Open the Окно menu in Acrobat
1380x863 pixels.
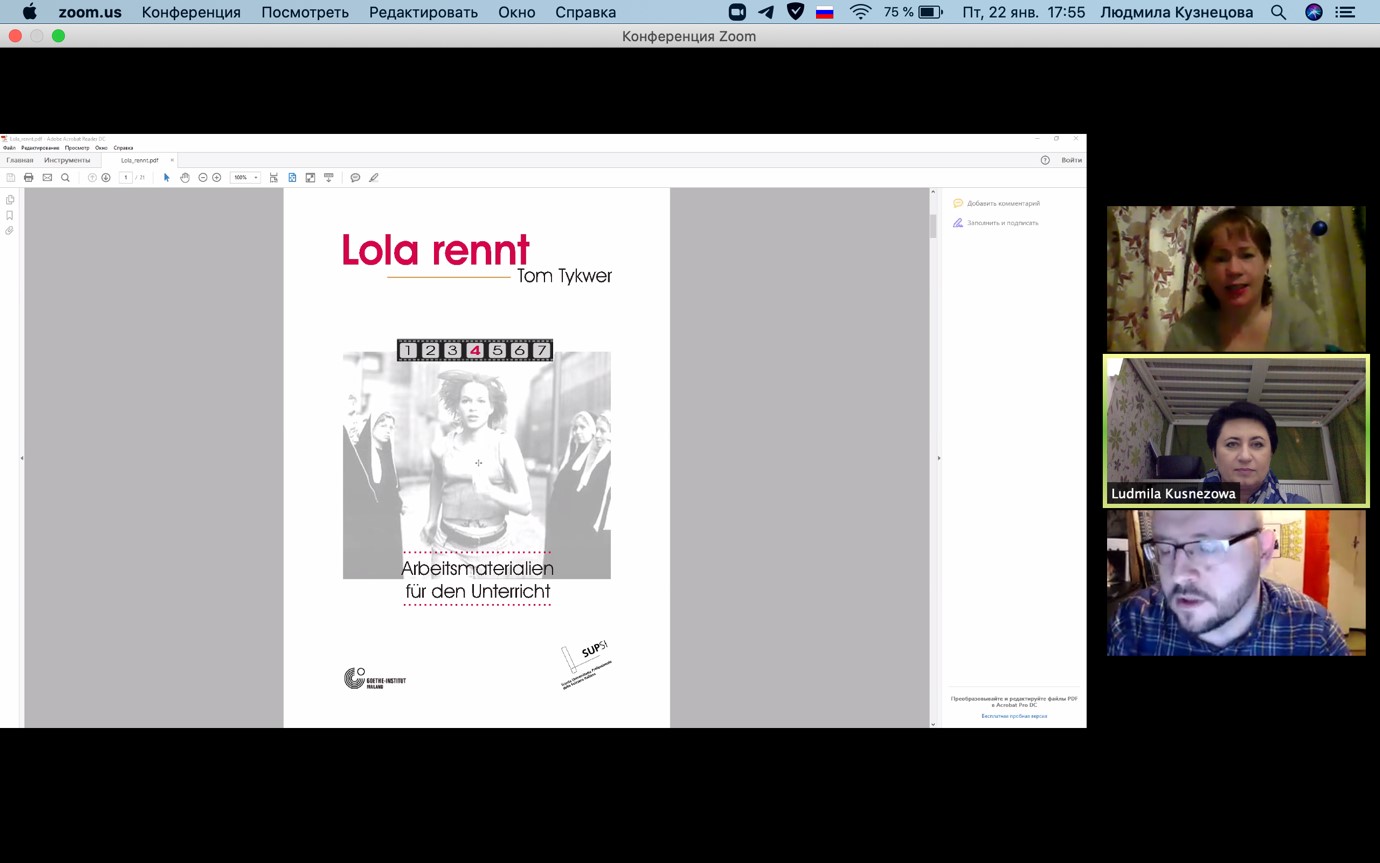[101, 148]
